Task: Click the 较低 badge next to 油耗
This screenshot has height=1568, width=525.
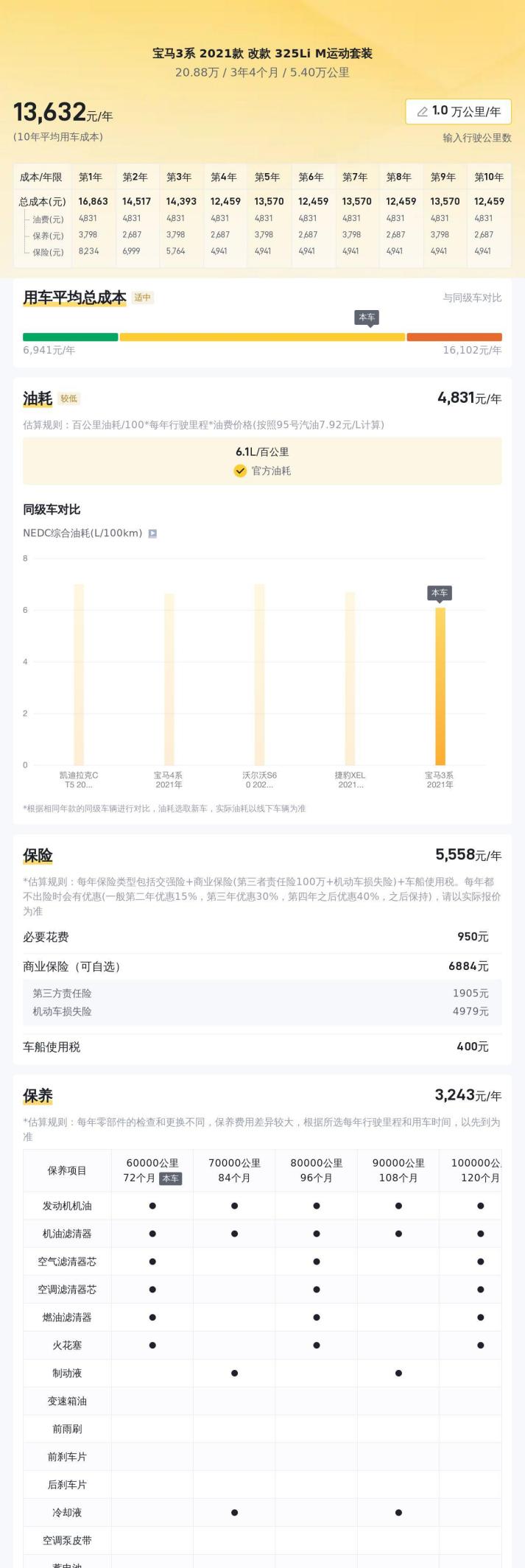Action: (x=69, y=398)
